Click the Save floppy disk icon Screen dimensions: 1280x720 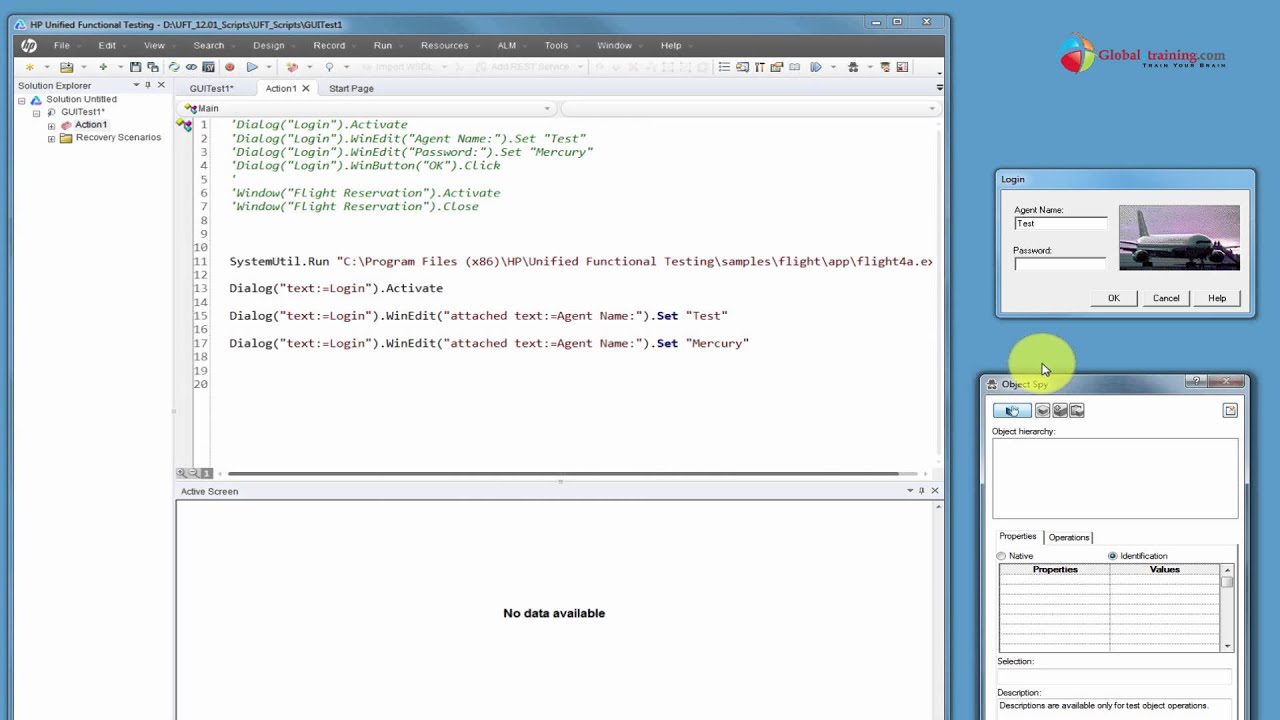pyautogui.click(x=135, y=67)
